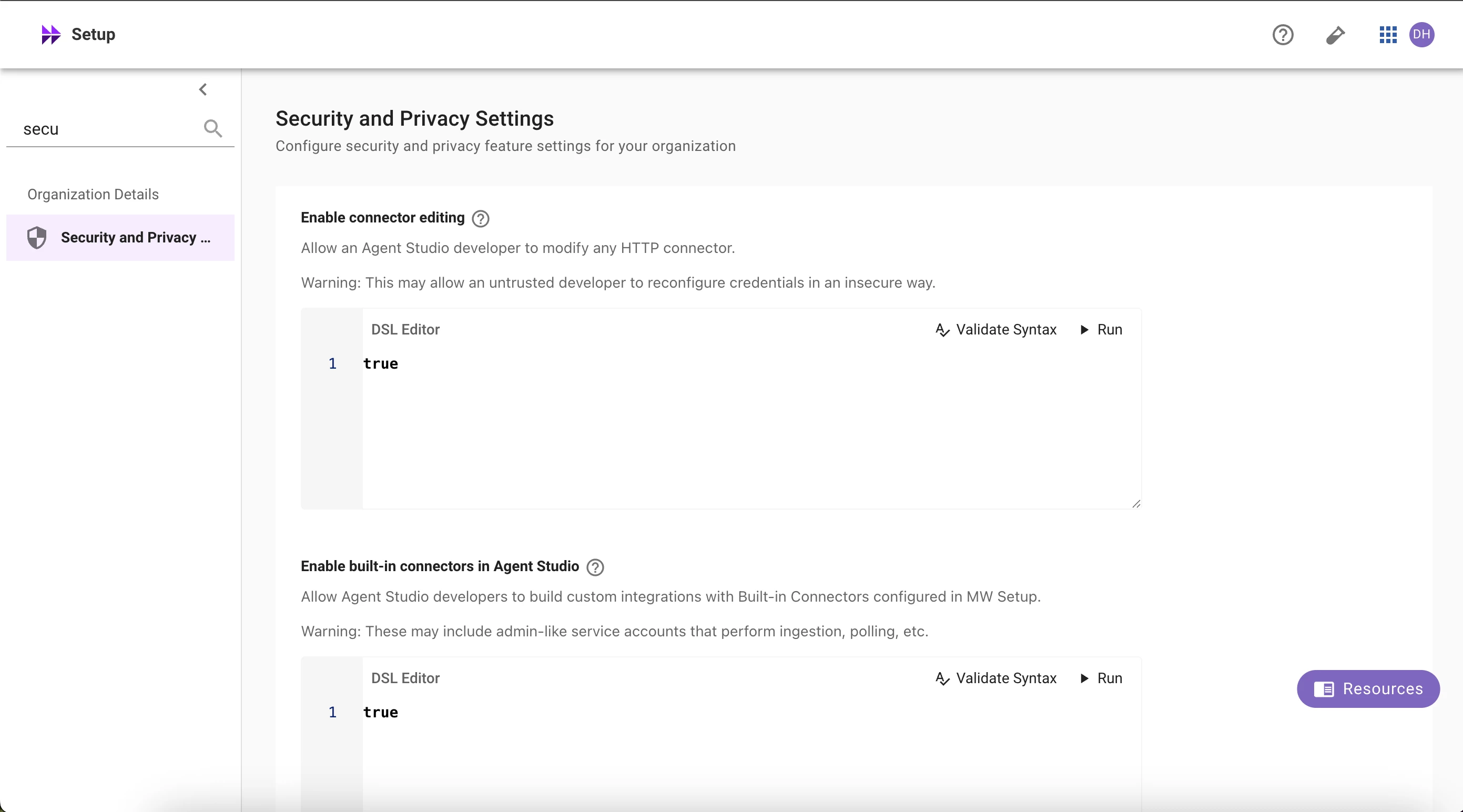Run the connector editing DSL expression

click(1101, 330)
